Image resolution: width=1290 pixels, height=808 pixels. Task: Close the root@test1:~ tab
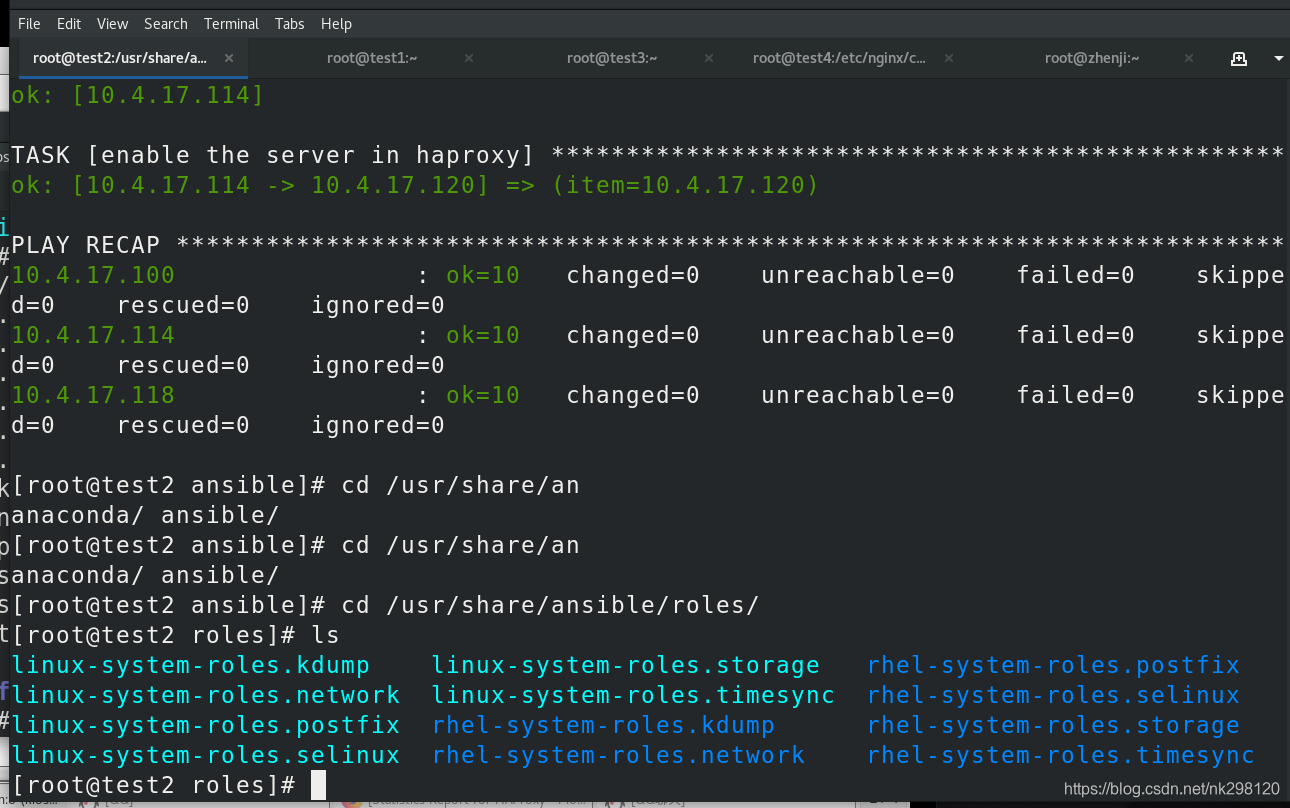coord(469,58)
